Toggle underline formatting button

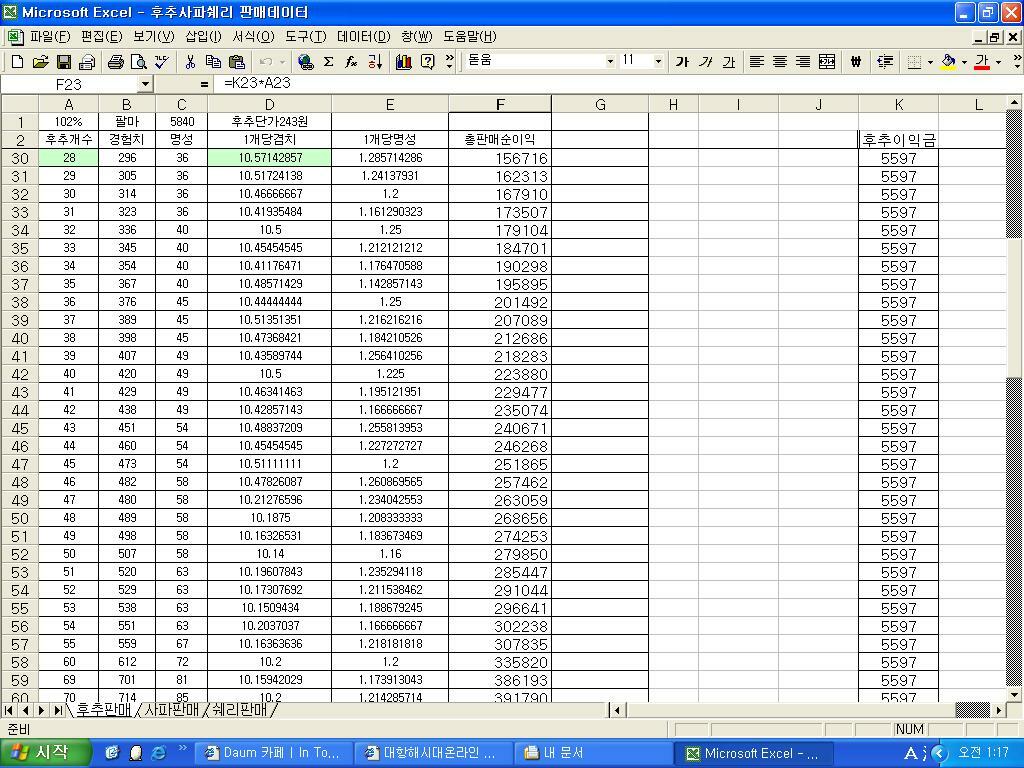click(728, 62)
